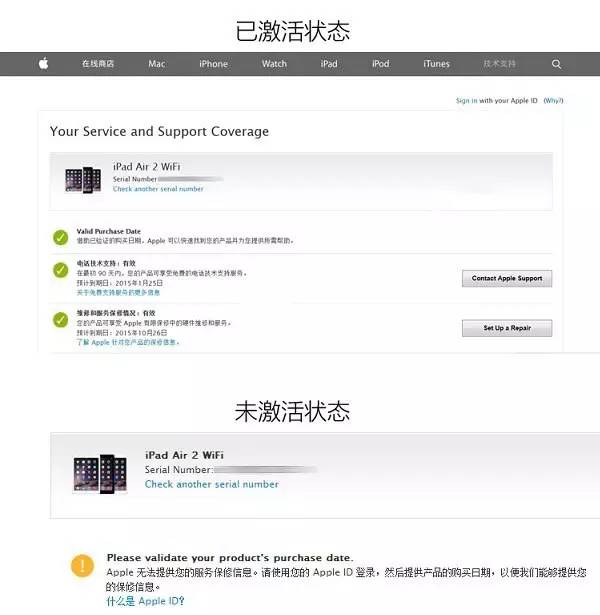Screen dimensions: 600x615
Task: Click the Sign in link
Action: [466, 101]
